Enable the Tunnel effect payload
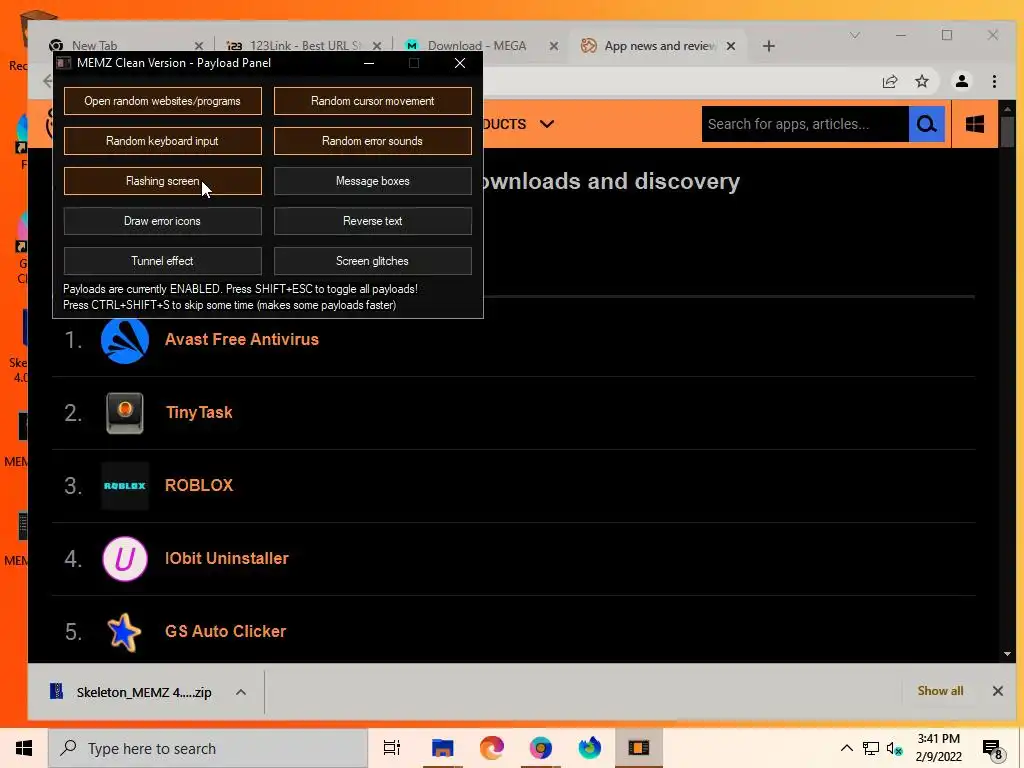Screen dimensions: 1024x768 click(163, 261)
